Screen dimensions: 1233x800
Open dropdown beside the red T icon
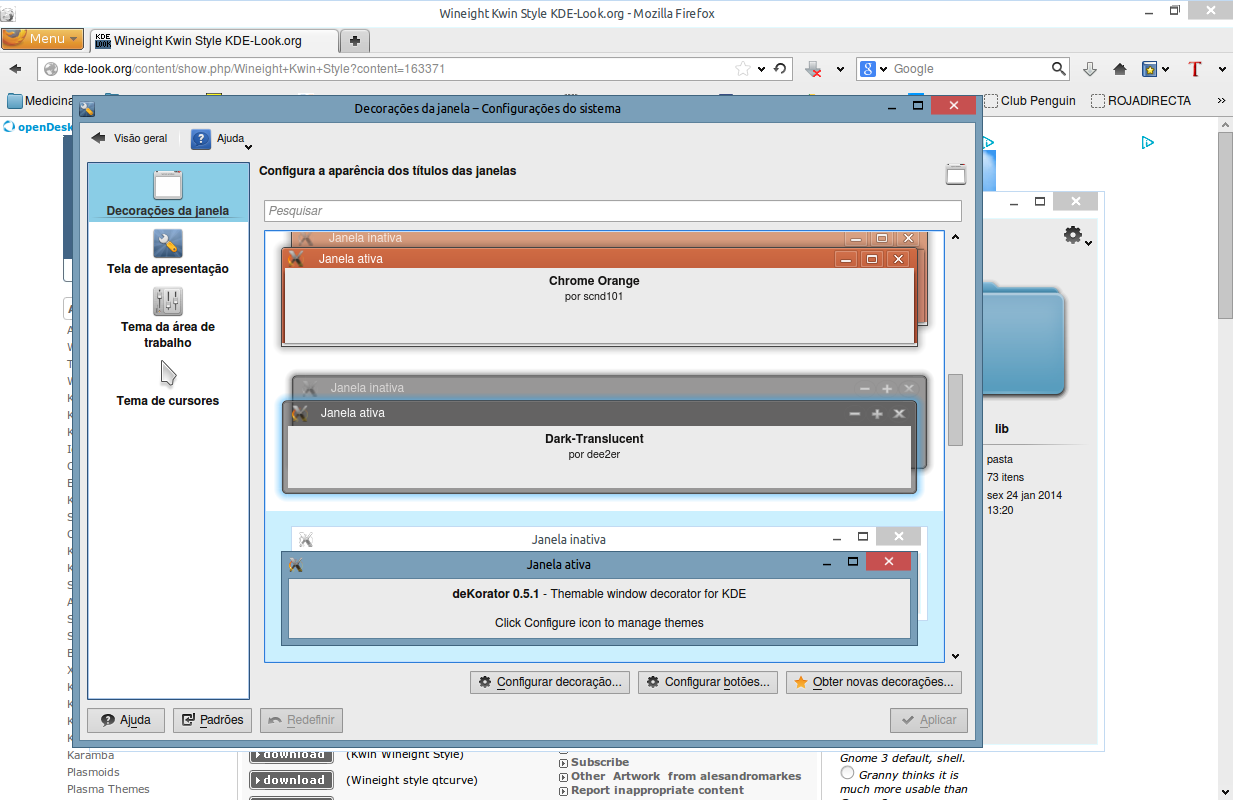pos(1222,69)
